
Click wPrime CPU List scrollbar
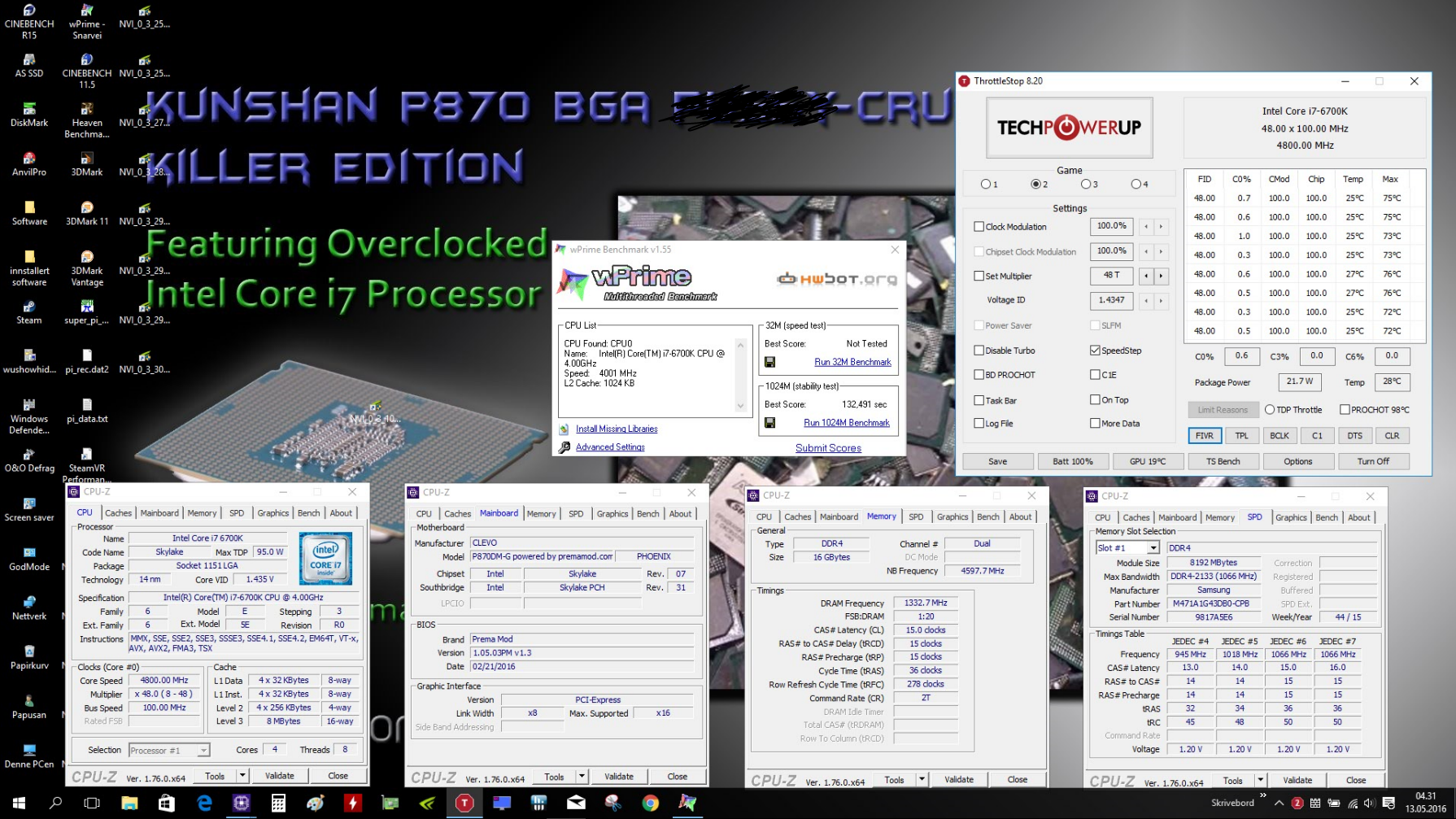(x=740, y=376)
